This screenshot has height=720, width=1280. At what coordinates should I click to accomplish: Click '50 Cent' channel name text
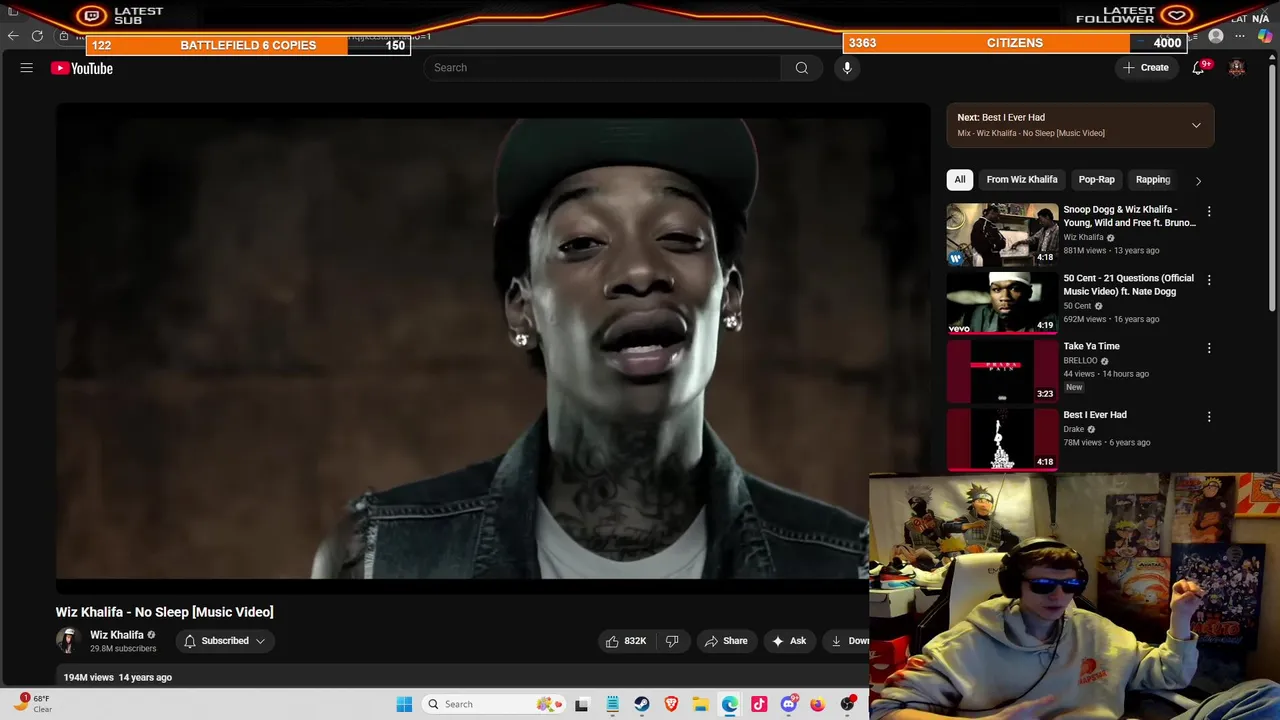1077,306
